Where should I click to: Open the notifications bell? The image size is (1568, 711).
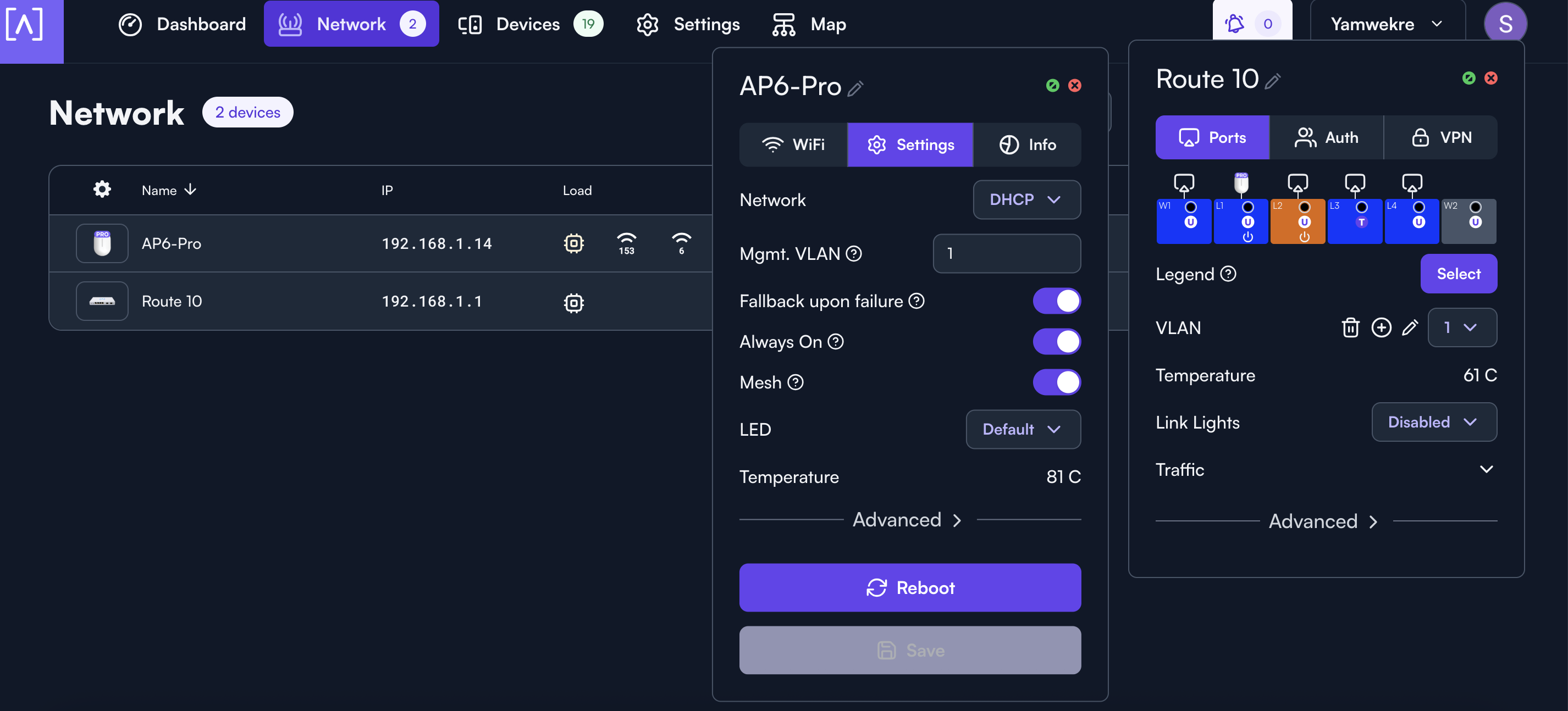[x=1235, y=24]
